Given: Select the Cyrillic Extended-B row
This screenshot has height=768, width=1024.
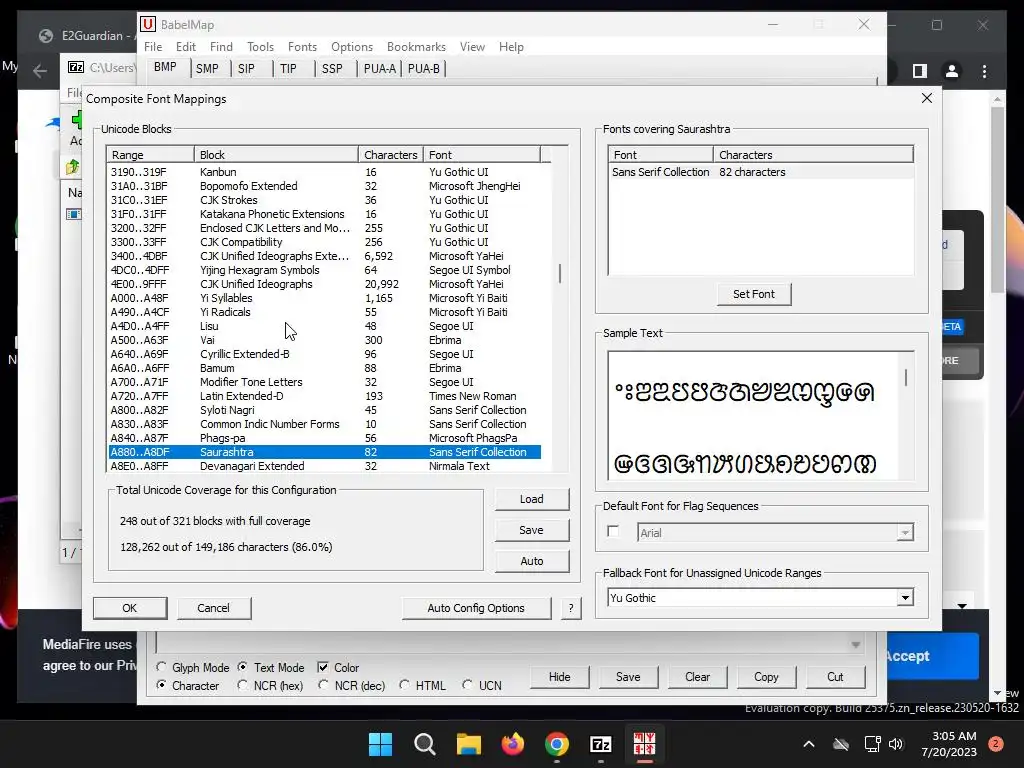Looking at the screenshot, I should click(x=325, y=354).
